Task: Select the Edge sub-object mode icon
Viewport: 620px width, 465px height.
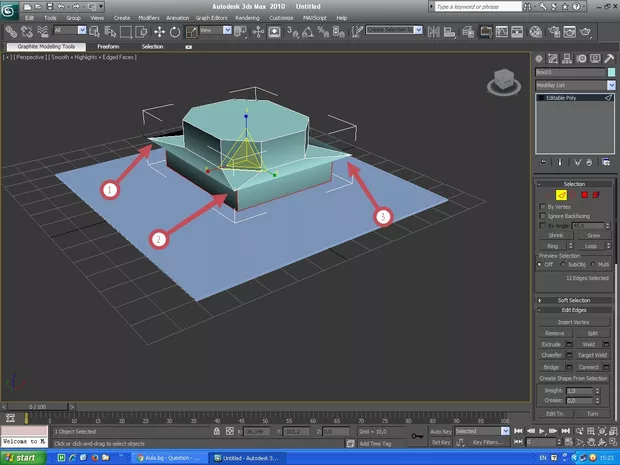Action: point(562,194)
